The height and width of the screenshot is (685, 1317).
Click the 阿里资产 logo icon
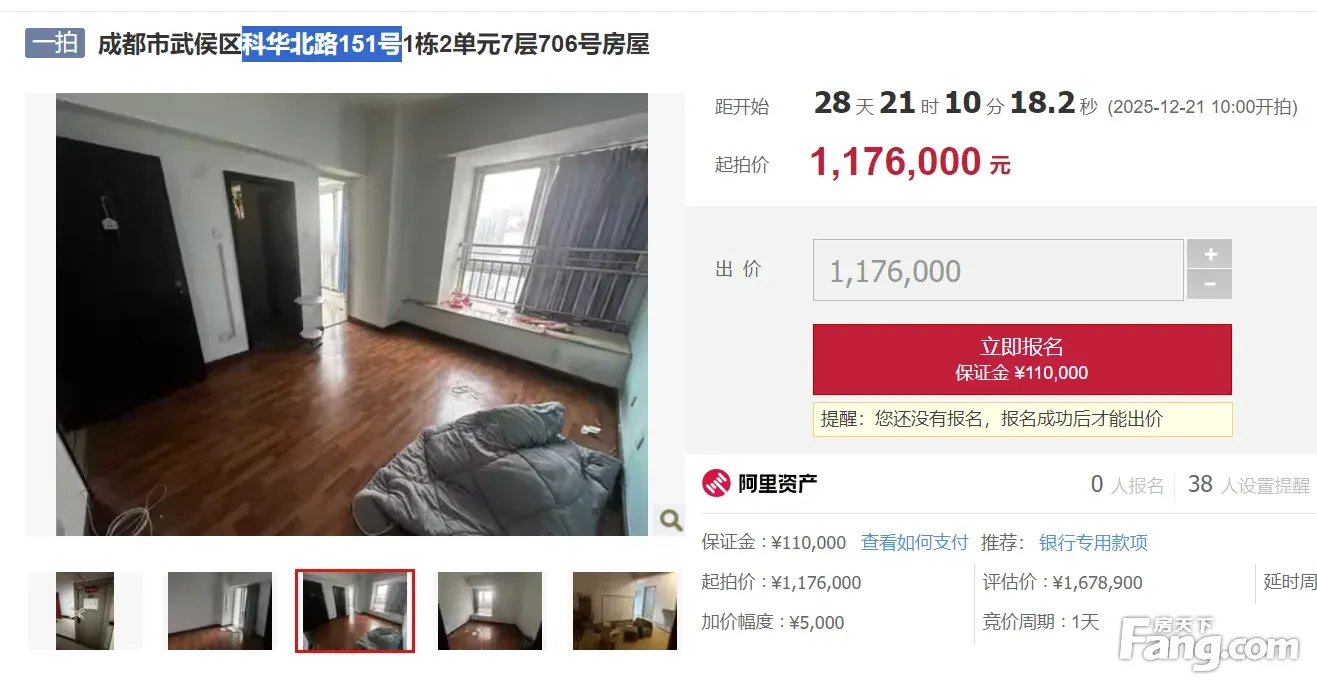pos(716,484)
